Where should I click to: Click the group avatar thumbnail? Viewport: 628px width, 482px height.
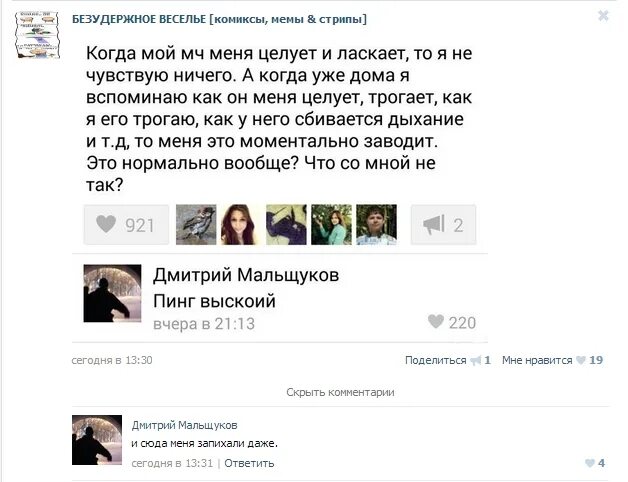(x=37, y=35)
